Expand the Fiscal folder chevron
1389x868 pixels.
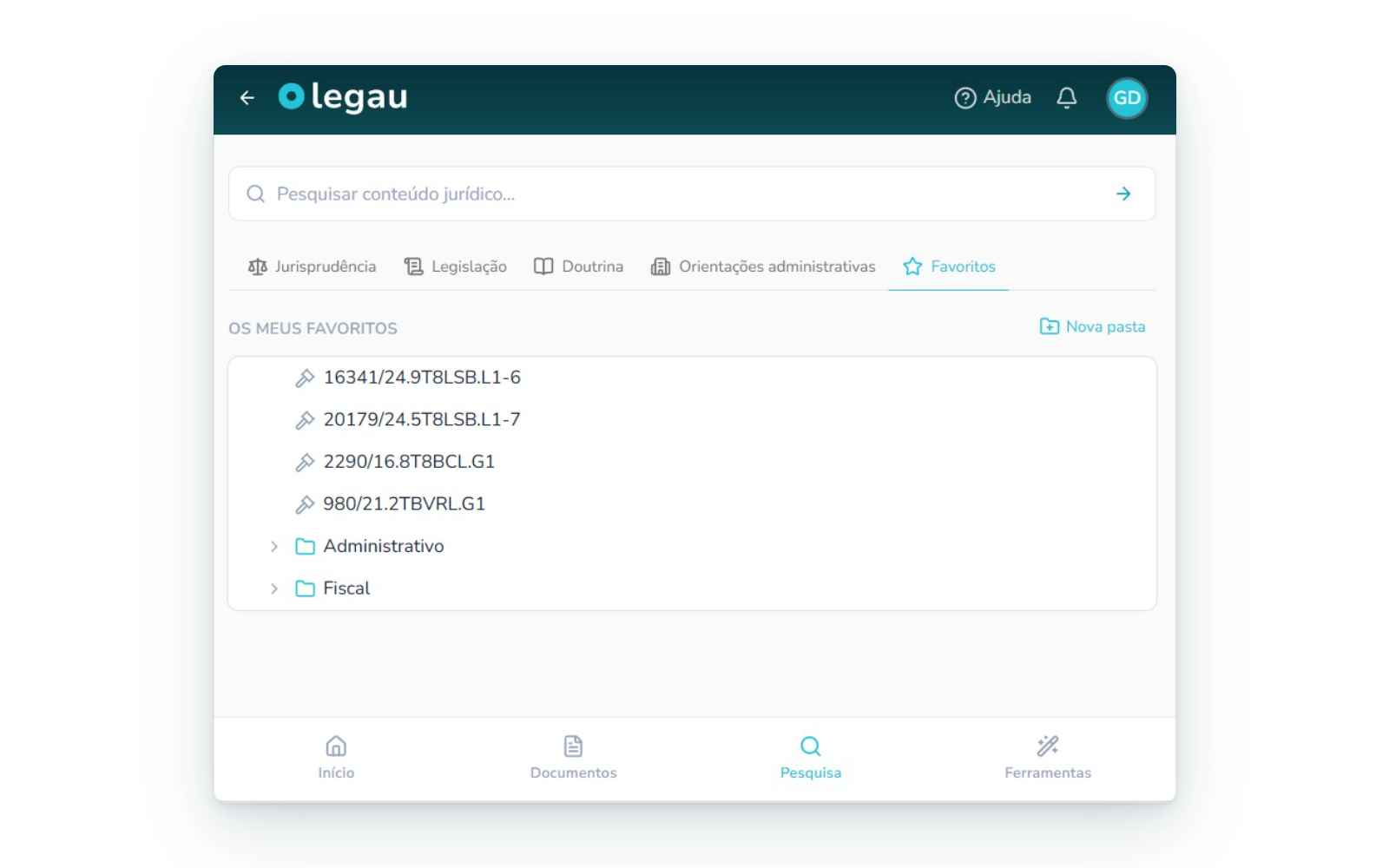pyautogui.click(x=273, y=589)
